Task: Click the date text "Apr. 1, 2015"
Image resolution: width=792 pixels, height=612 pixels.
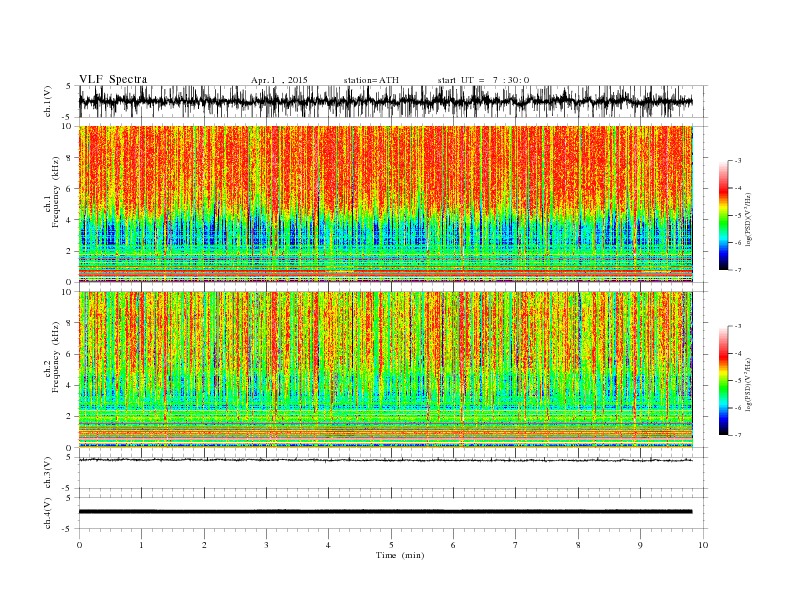Action: point(279,80)
